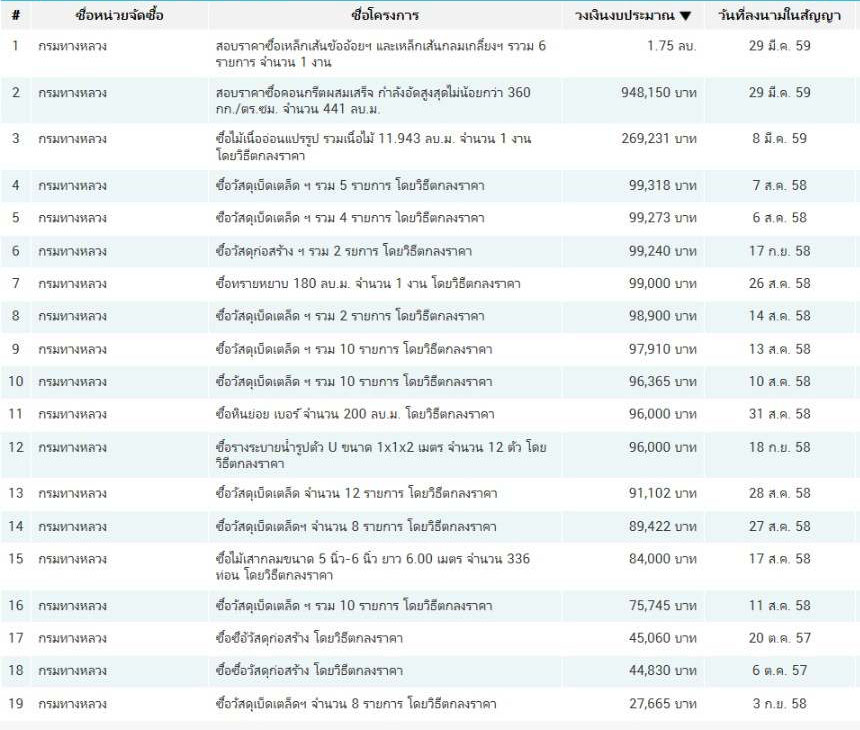Click the 1.75 ลบ. budget amount
The height and width of the screenshot is (730, 860).
point(671,46)
